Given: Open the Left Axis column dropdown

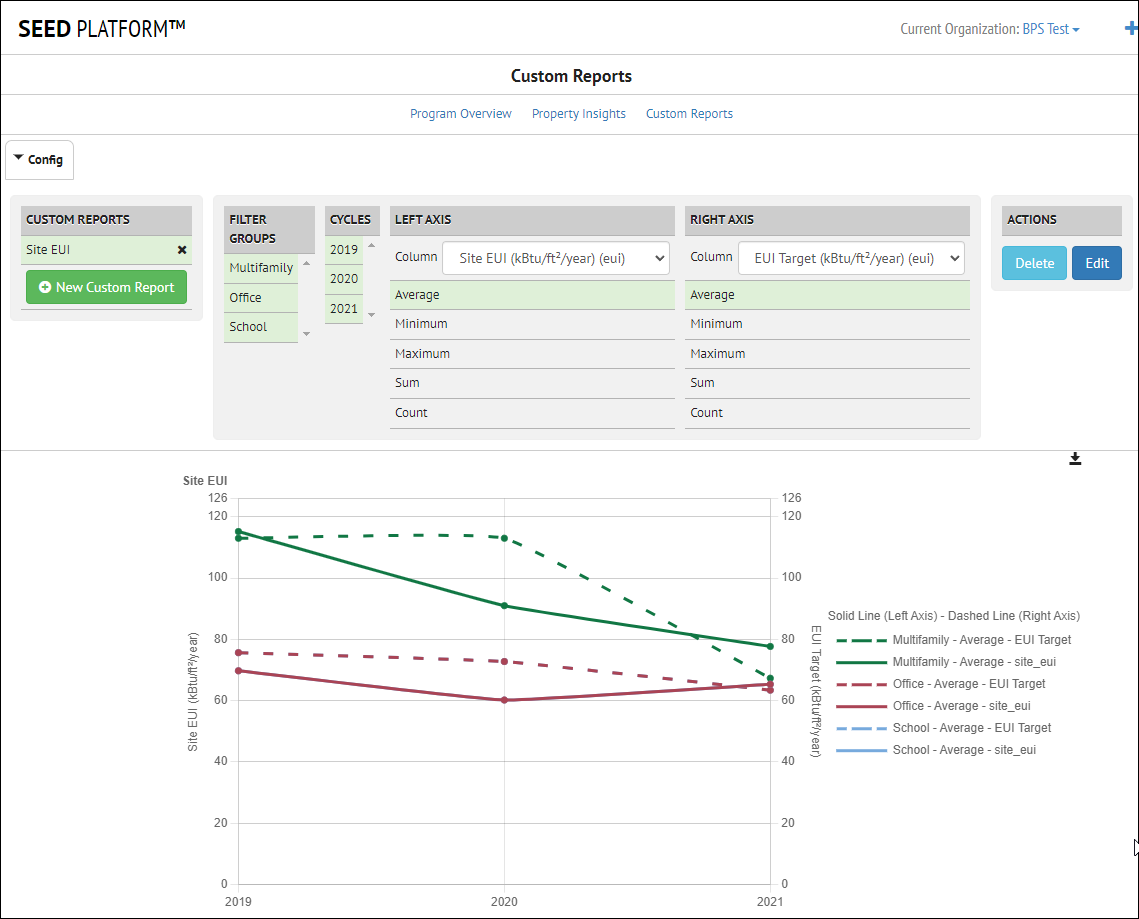Looking at the screenshot, I should [x=555, y=257].
